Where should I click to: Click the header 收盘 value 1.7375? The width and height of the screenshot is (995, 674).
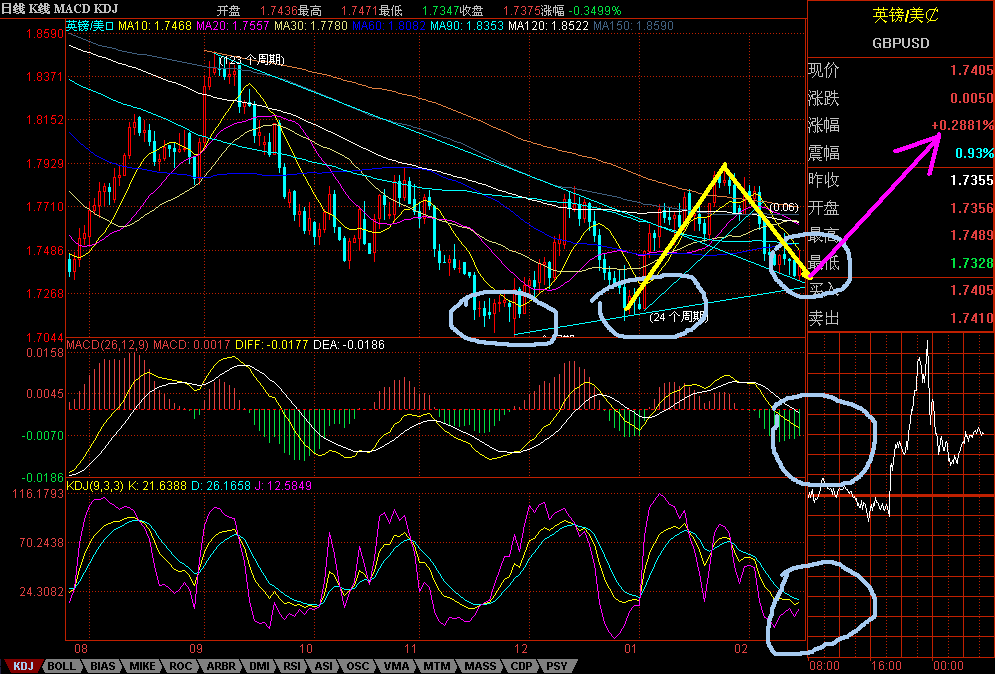(522, 11)
